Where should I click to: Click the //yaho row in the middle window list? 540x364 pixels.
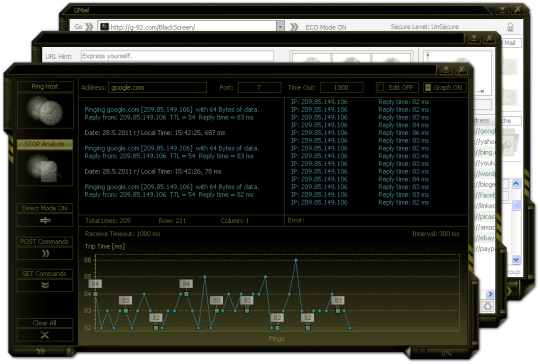[485, 142]
